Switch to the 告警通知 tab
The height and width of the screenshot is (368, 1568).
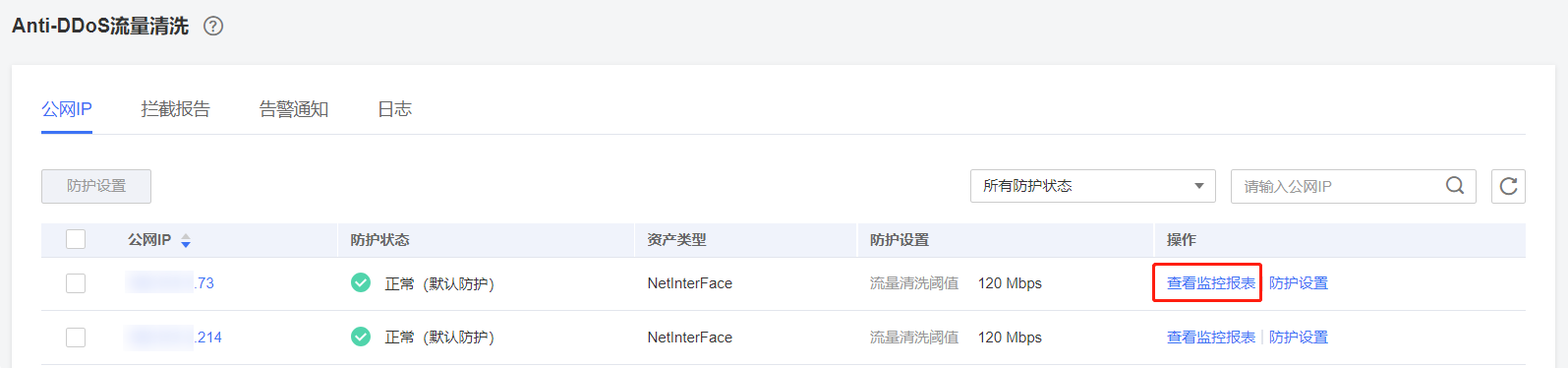pos(293,109)
